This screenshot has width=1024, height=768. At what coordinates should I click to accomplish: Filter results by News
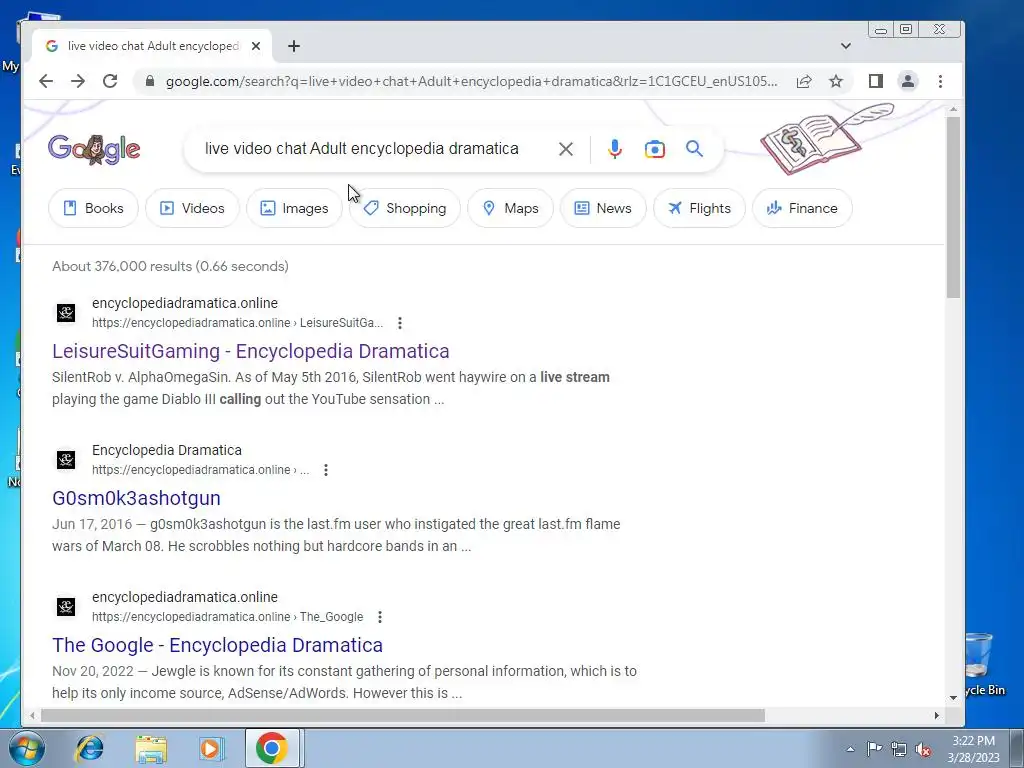603,208
